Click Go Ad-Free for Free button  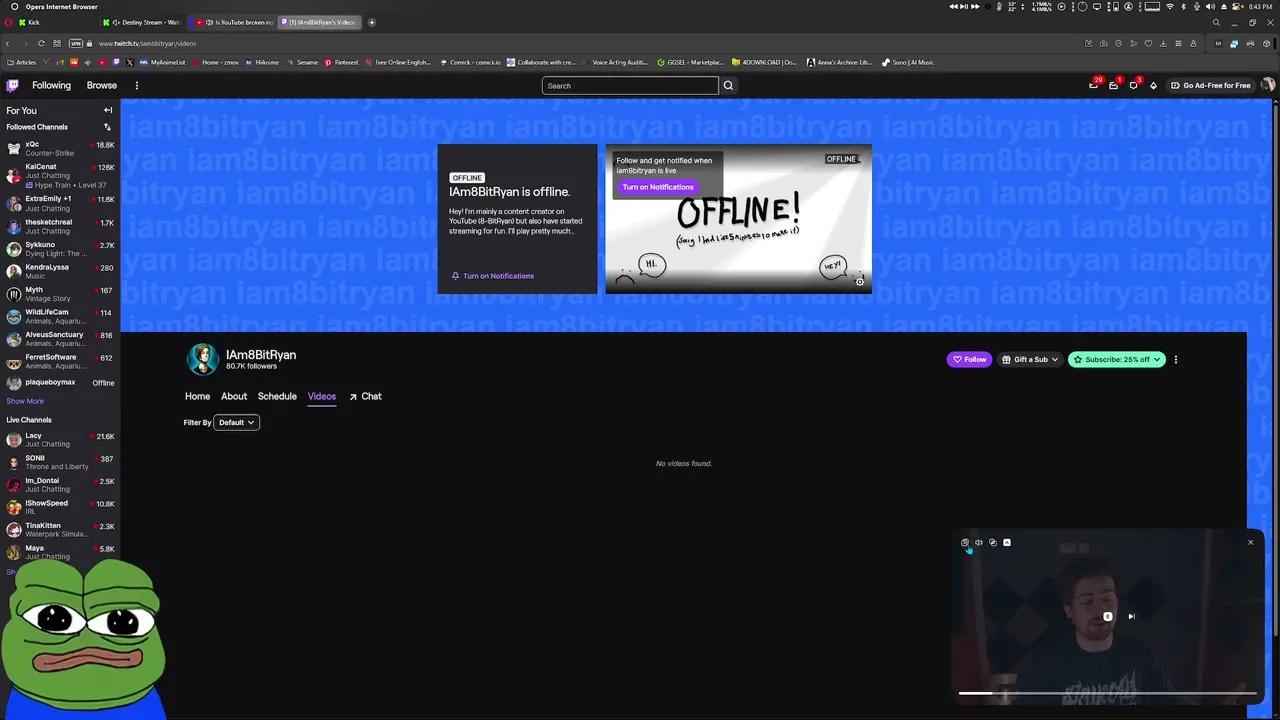(x=1211, y=85)
